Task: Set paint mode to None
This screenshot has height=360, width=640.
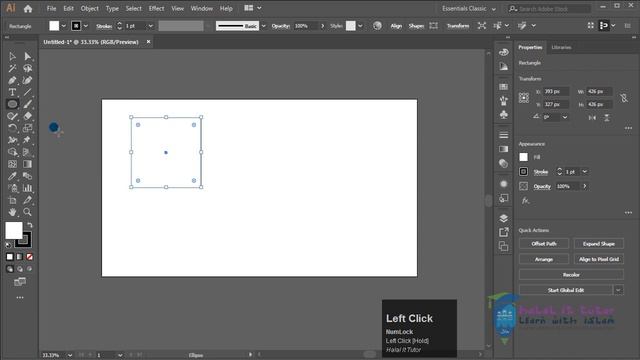Action: pyautogui.click(x=29, y=257)
